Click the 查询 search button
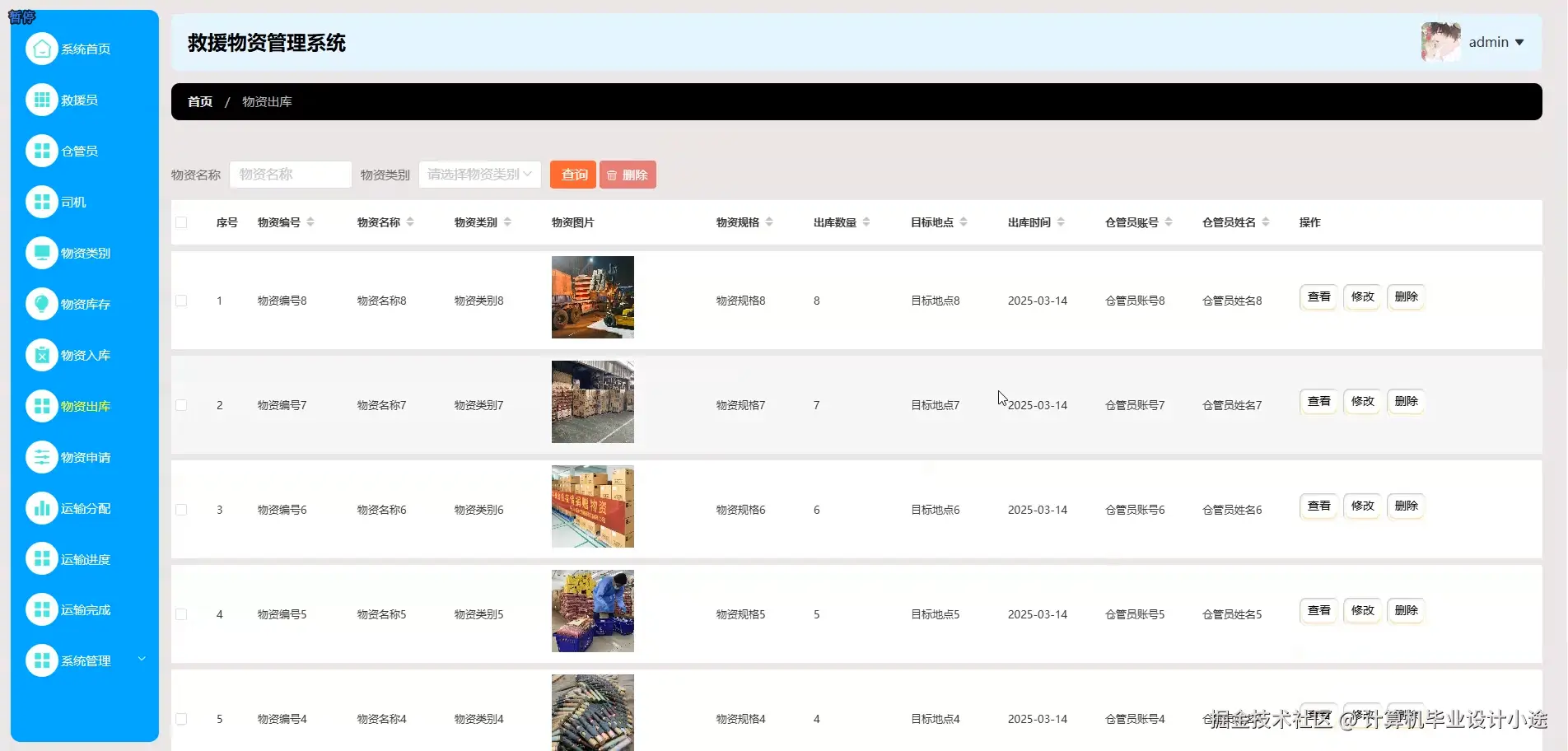 tap(572, 174)
